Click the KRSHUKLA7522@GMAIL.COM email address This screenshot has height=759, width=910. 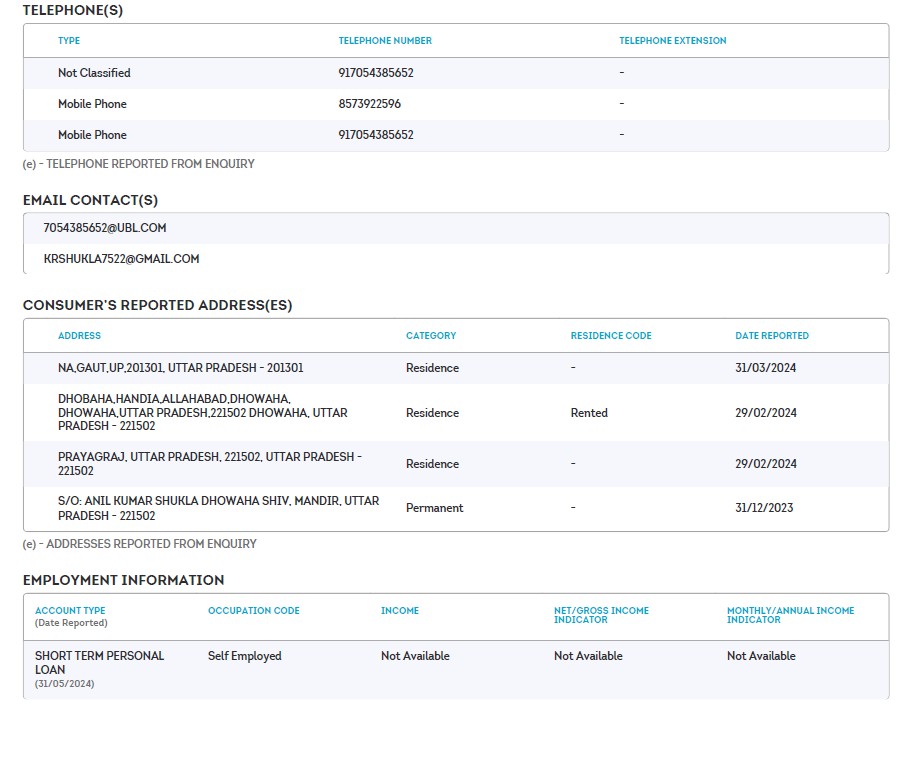[121, 259]
